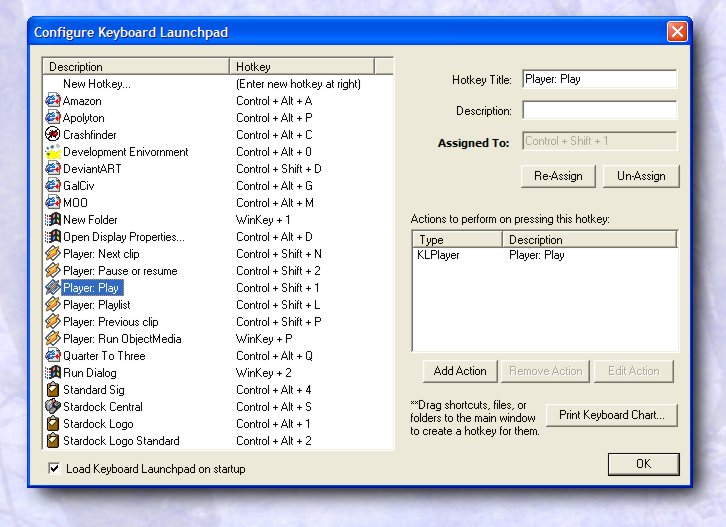Select the Amazon hotkey row text
The width and height of the screenshot is (726, 527).
coord(82,101)
